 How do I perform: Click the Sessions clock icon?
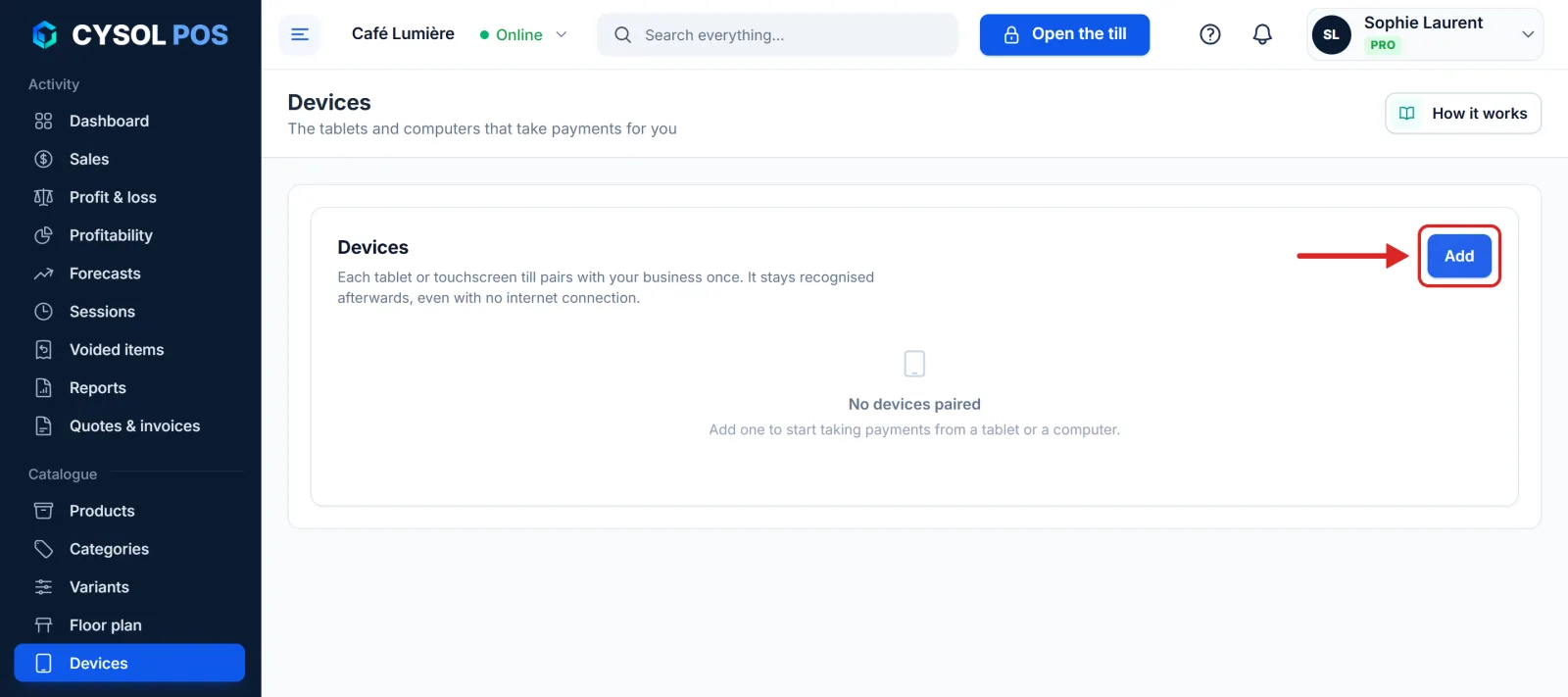(43, 312)
